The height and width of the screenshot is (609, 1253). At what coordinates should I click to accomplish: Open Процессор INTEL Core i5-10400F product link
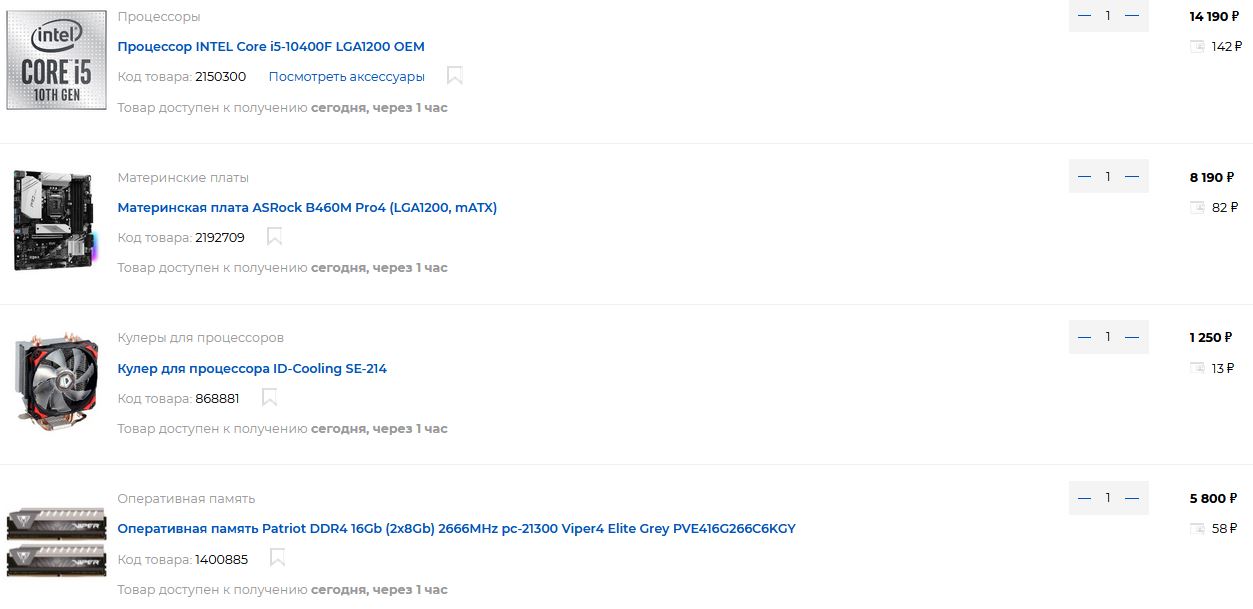(271, 46)
